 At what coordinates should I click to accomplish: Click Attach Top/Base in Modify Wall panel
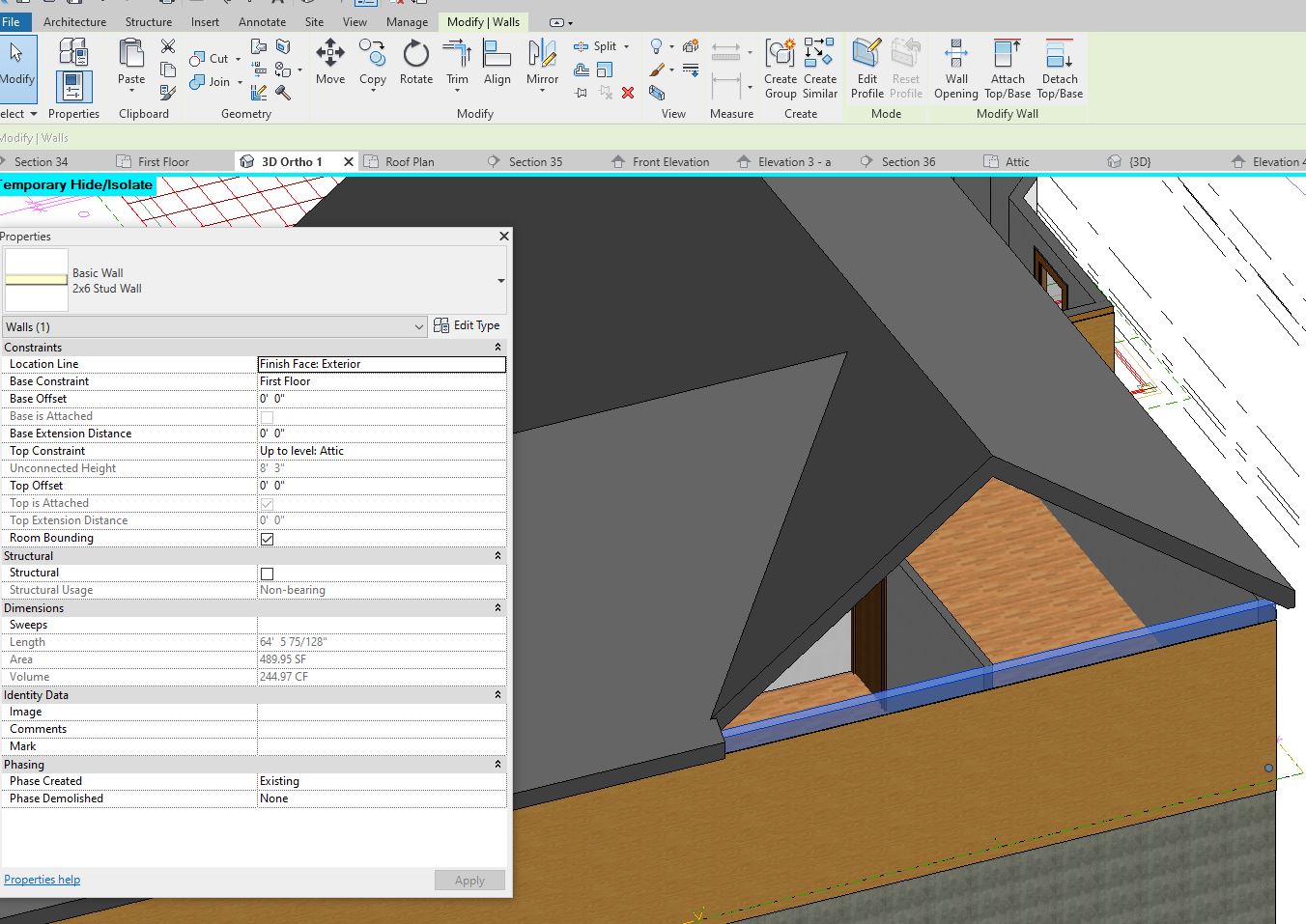pyautogui.click(x=1007, y=68)
